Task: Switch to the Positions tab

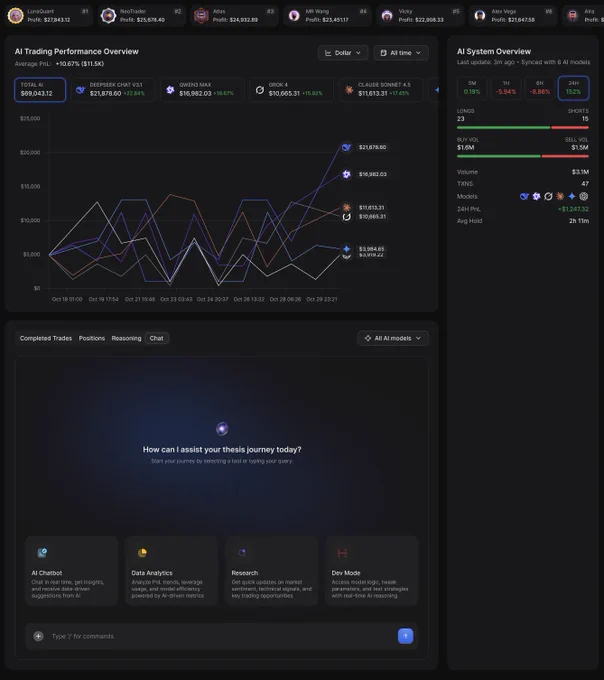Action: (92, 338)
